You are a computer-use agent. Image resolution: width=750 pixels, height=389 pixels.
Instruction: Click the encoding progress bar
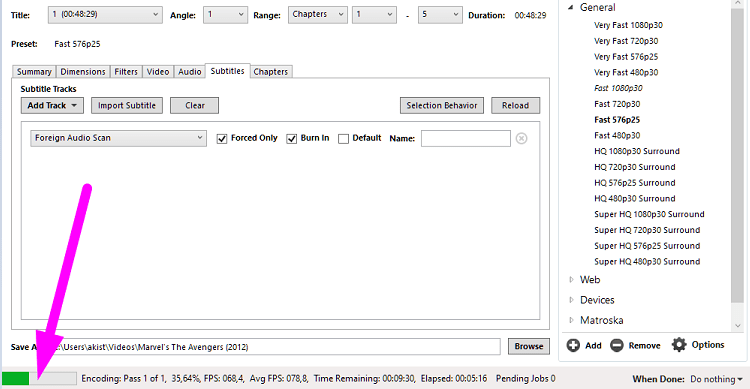pos(39,378)
